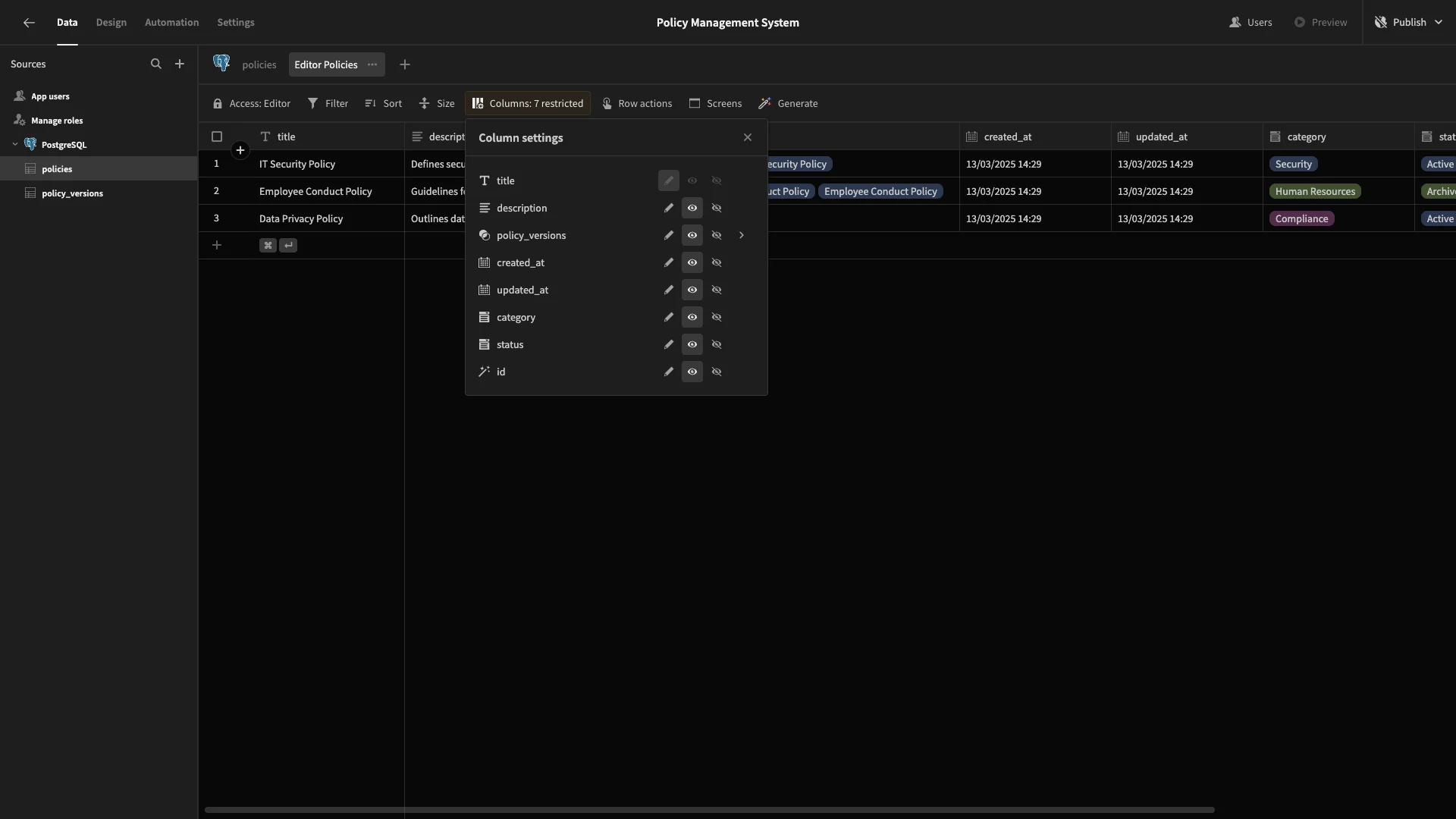The width and height of the screenshot is (1456, 819).
Task: Click Generate with the magic wand
Action: (x=788, y=103)
